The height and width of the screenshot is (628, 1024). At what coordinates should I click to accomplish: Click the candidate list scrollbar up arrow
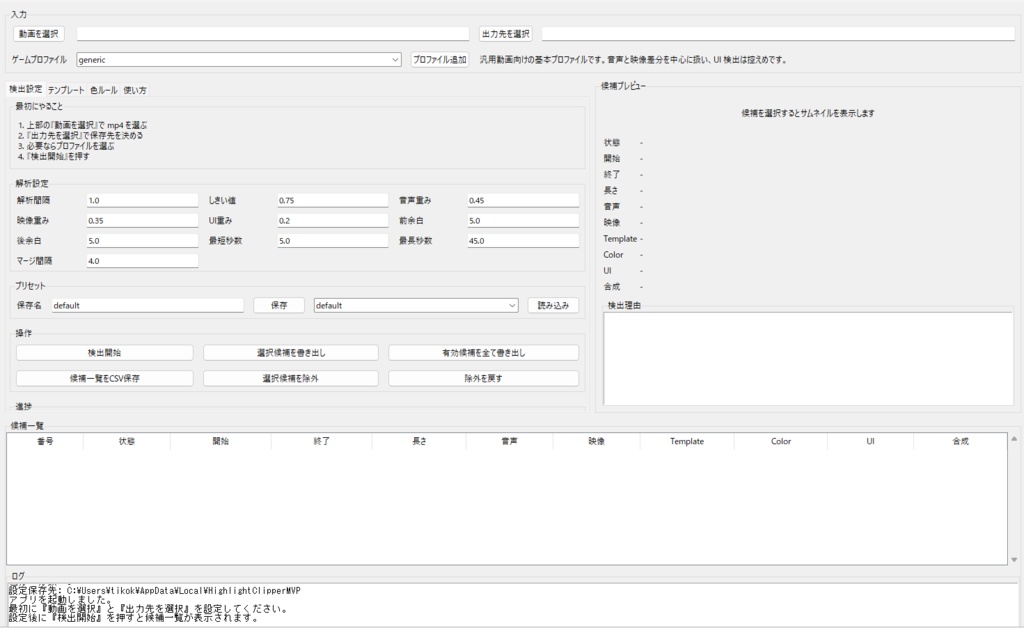tap(1014, 439)
